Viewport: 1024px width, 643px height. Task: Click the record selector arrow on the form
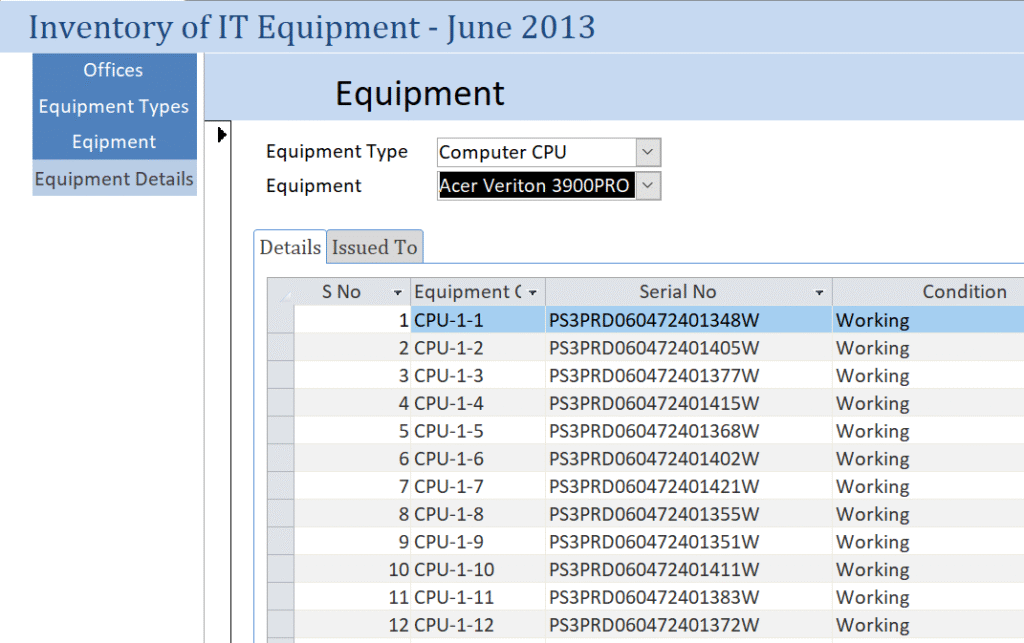tap(222, 134)
